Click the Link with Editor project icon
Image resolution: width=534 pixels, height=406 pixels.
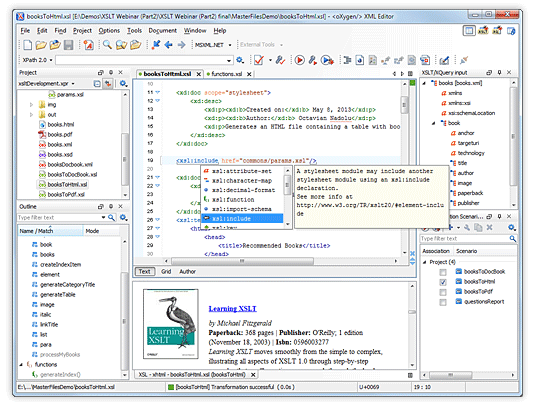point(108,83)
